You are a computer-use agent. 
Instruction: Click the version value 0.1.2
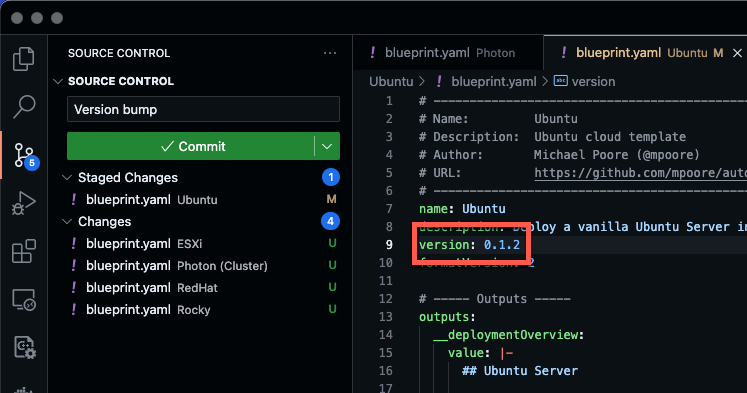coord(502,244)
